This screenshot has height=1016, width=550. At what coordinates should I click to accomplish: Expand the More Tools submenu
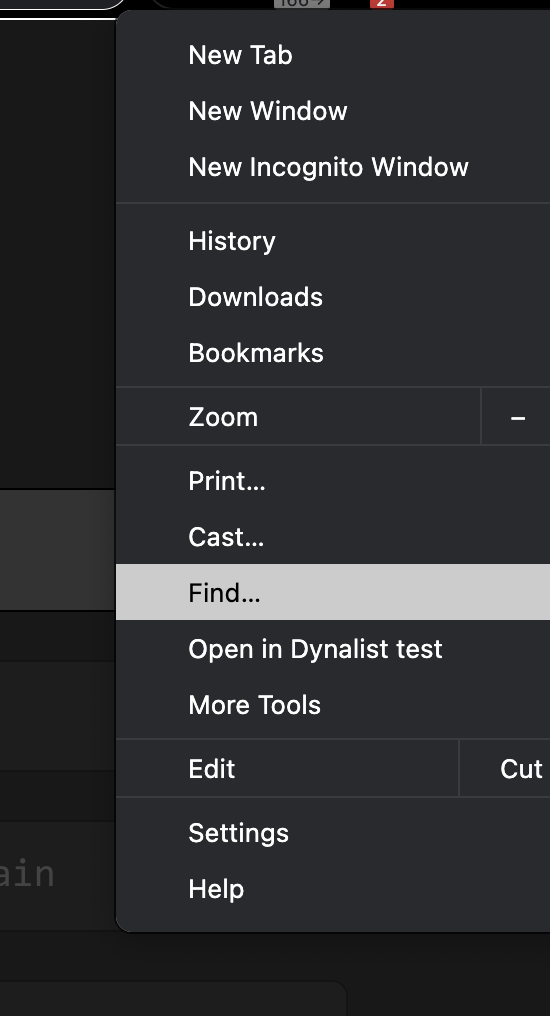pyautogui.click(x=333, y=705)
